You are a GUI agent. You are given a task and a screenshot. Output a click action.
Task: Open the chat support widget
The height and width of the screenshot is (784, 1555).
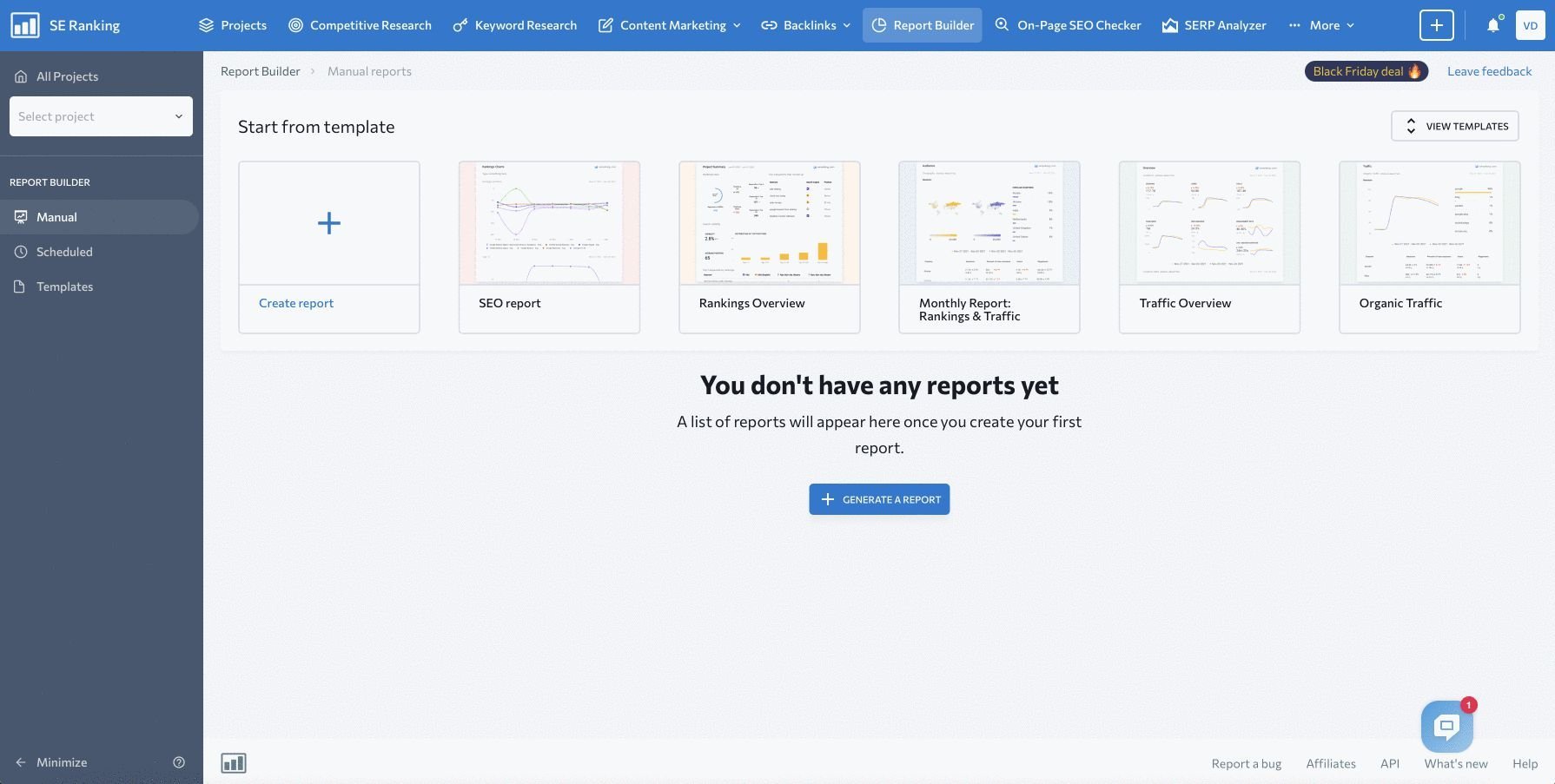(1447, 727)
